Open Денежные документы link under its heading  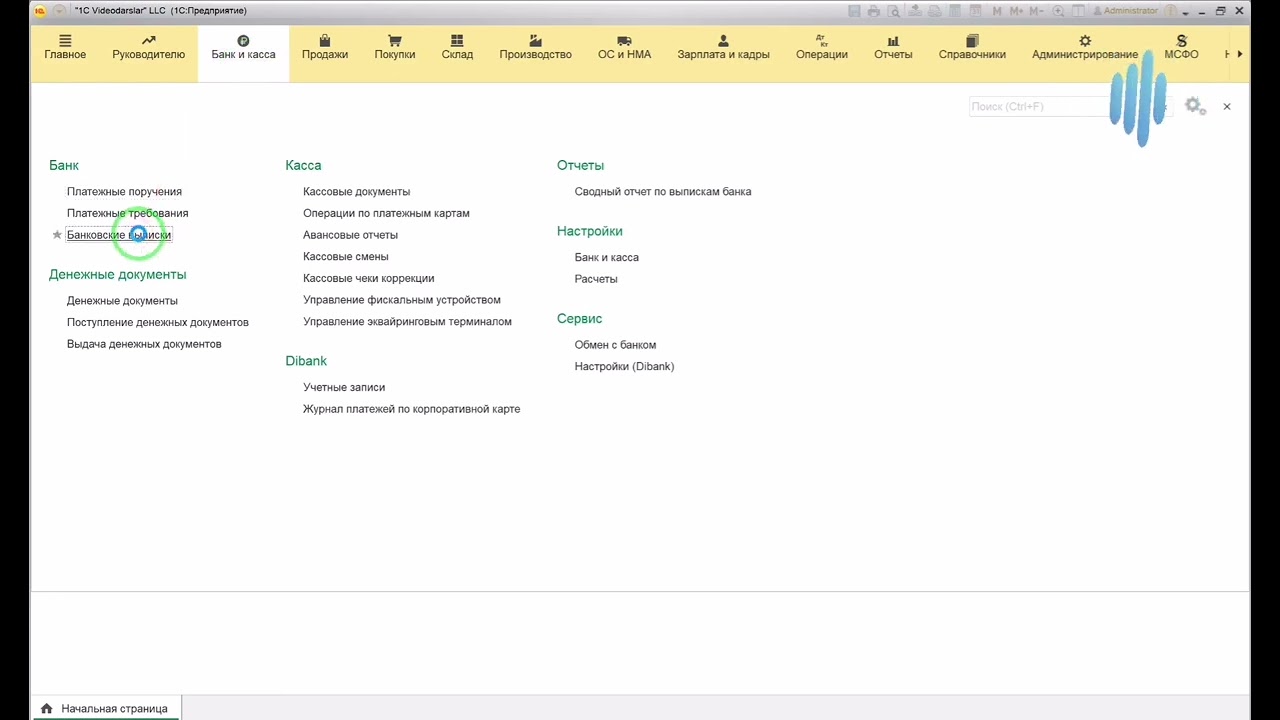[122, 300]
